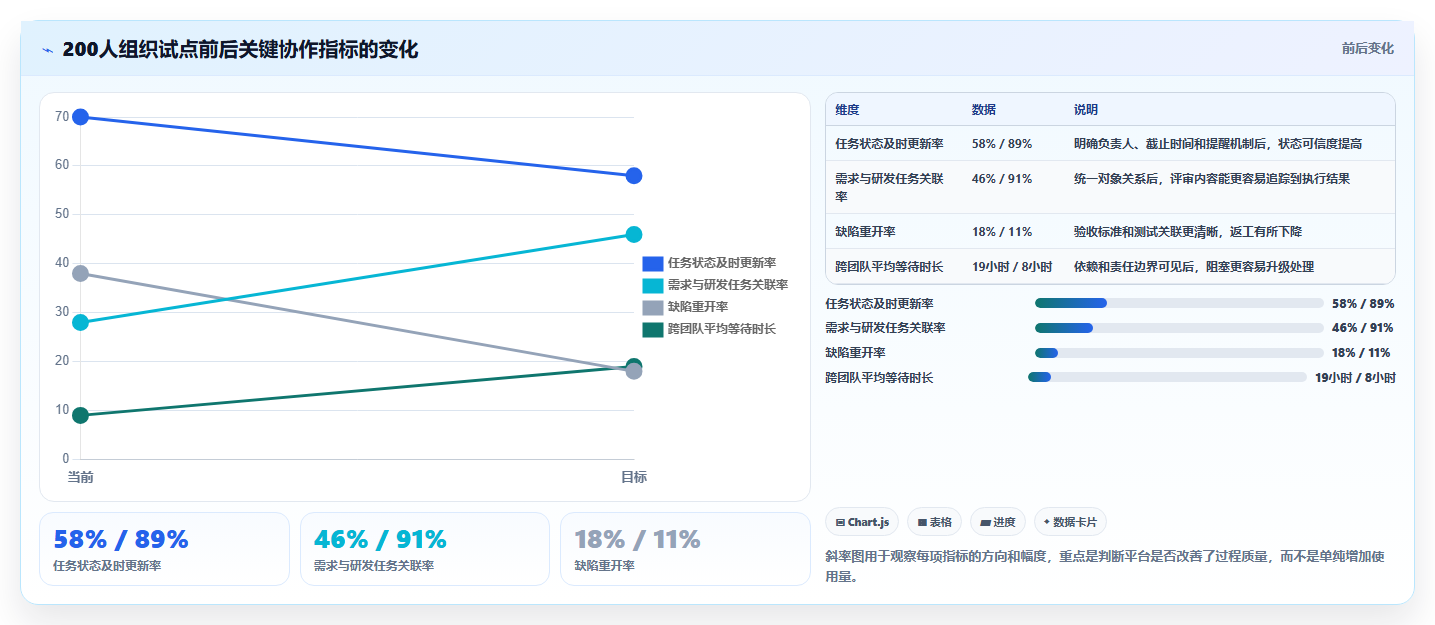Click the 维度 column header
This screenshot has width=1435, height=625.
click(847, 110)
